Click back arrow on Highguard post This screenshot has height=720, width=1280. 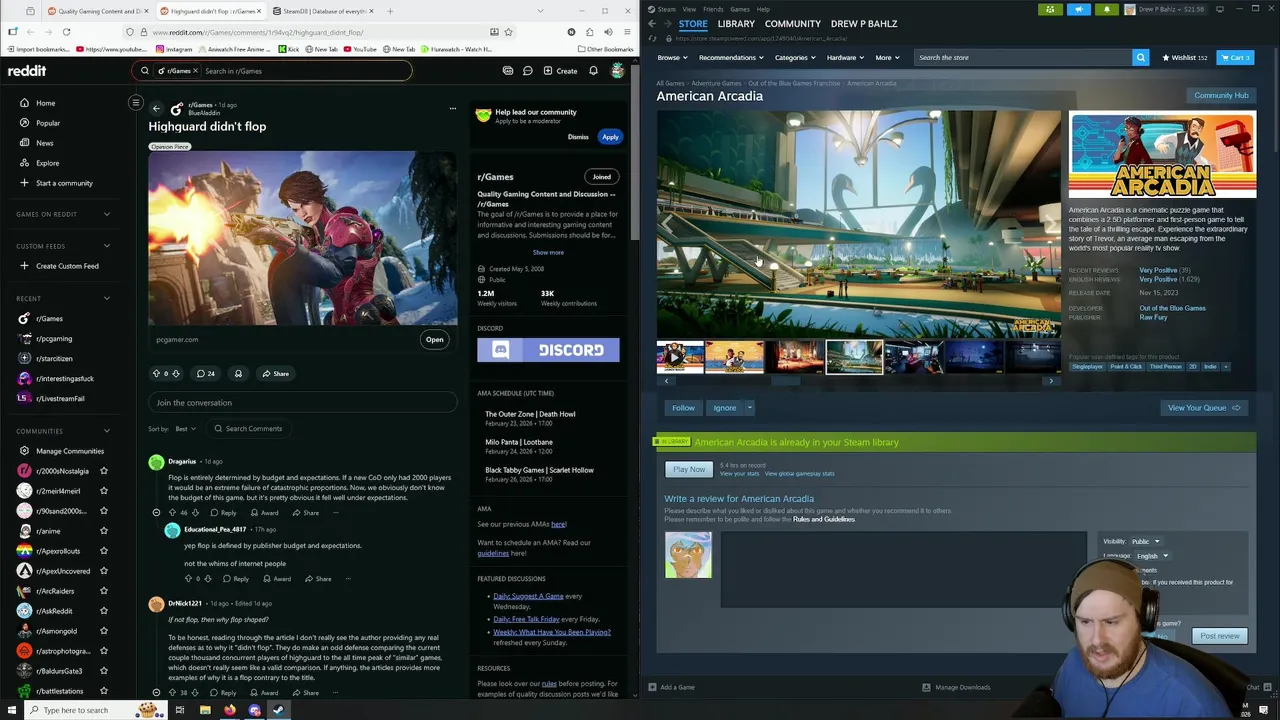point(156,108)
